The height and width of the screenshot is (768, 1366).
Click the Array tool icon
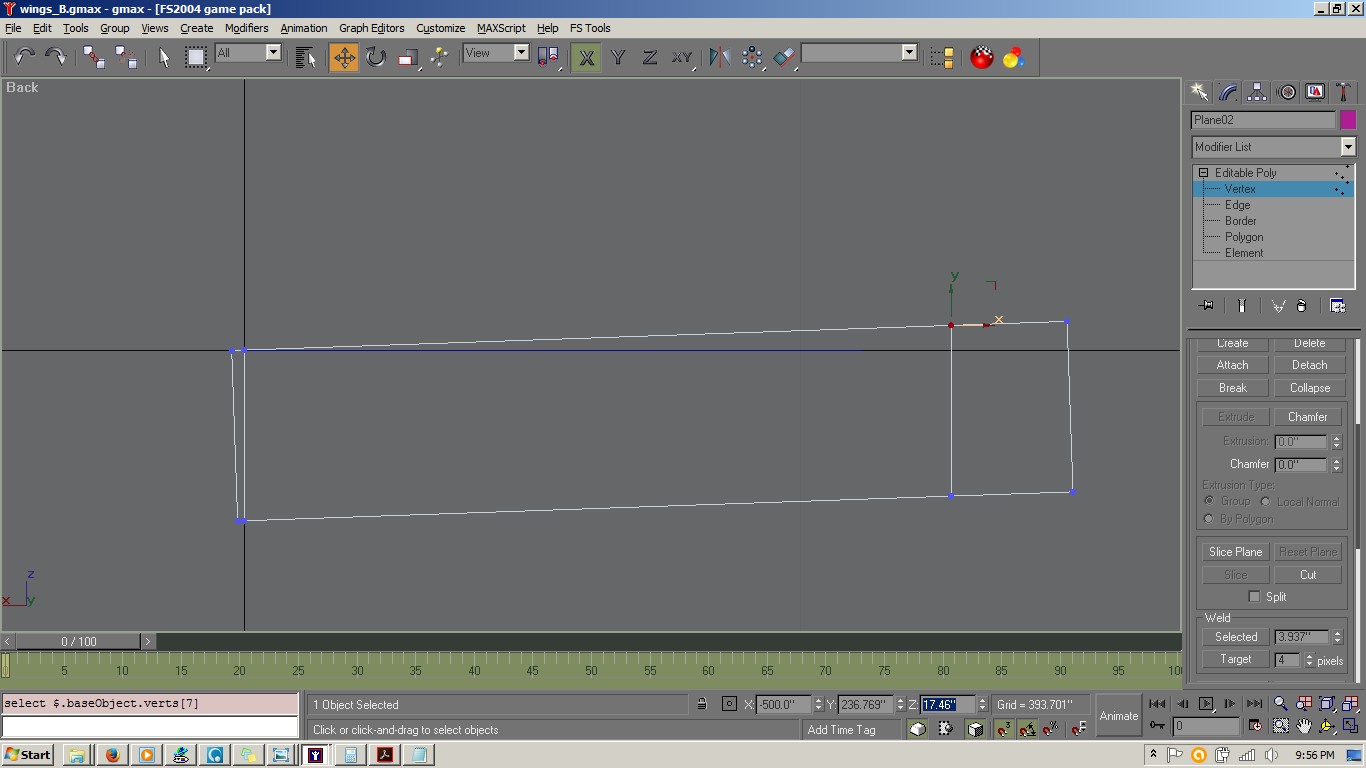point(752,57)
